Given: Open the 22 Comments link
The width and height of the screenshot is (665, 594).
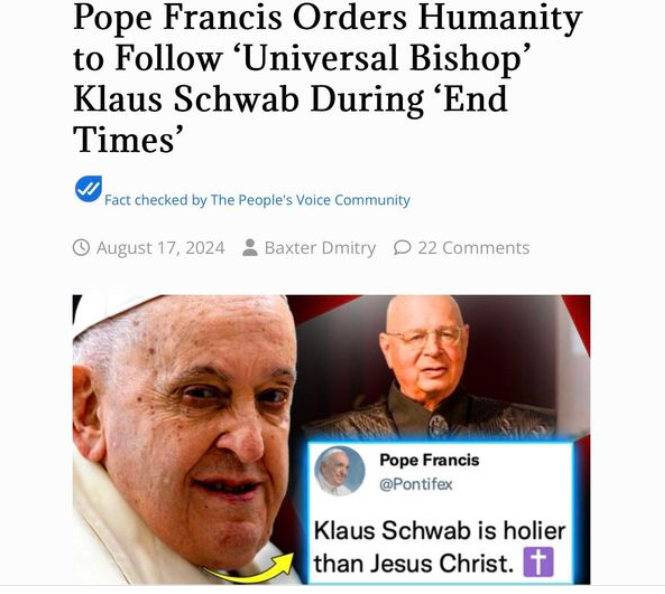Looking at the screenshot, I should [x=474, y=248].
